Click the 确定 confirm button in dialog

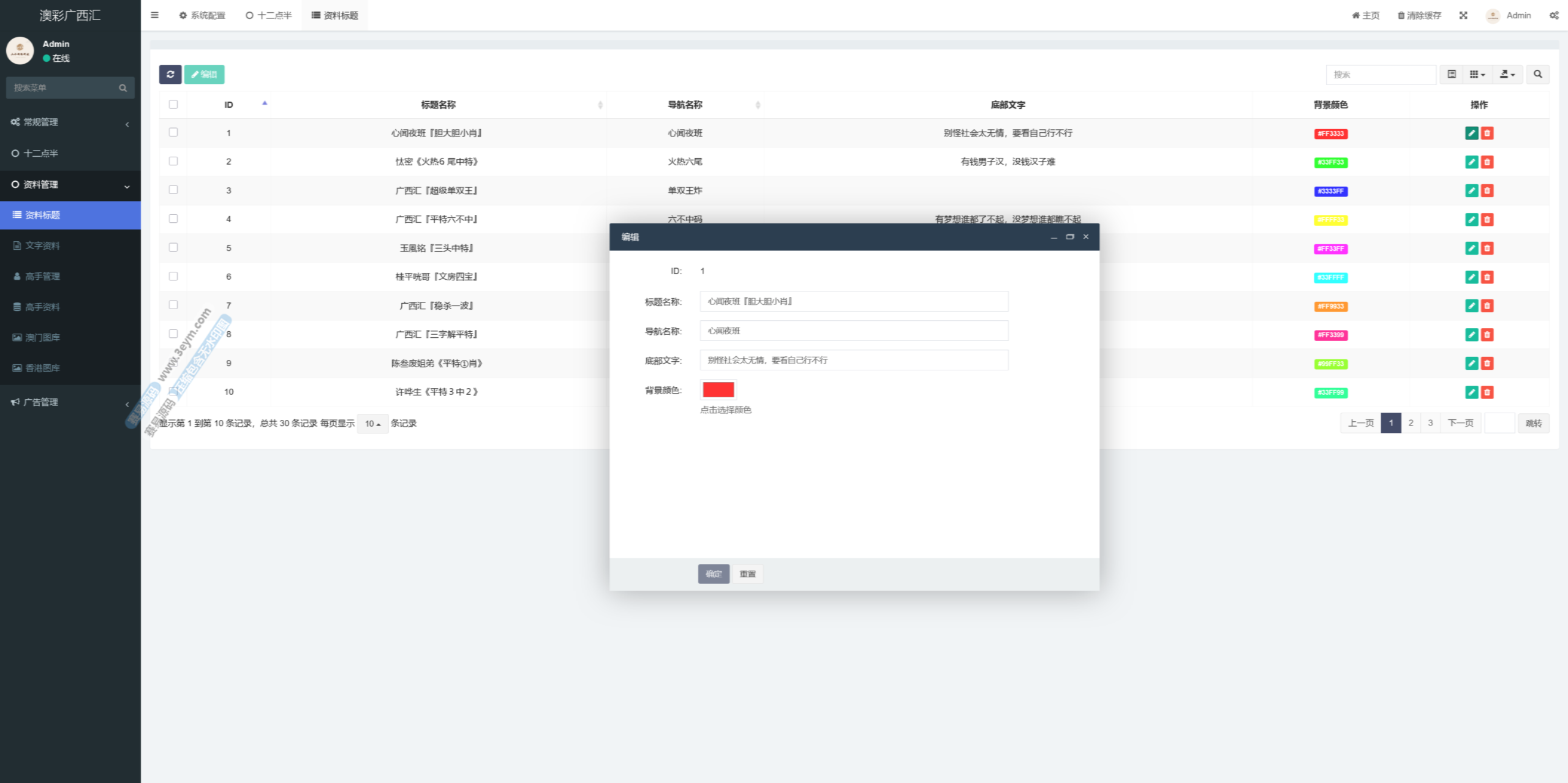click(714, 574)
